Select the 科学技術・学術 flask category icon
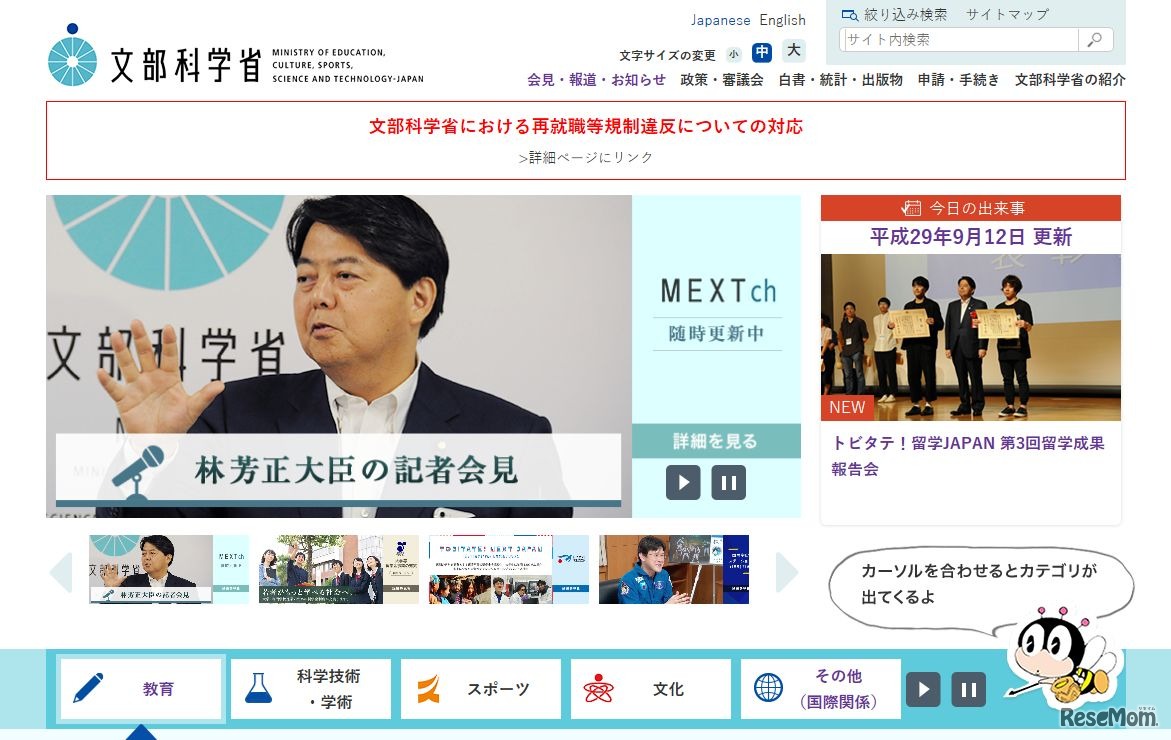The width and height of the screenshot is (1171, 740). (x=258, y=688)
